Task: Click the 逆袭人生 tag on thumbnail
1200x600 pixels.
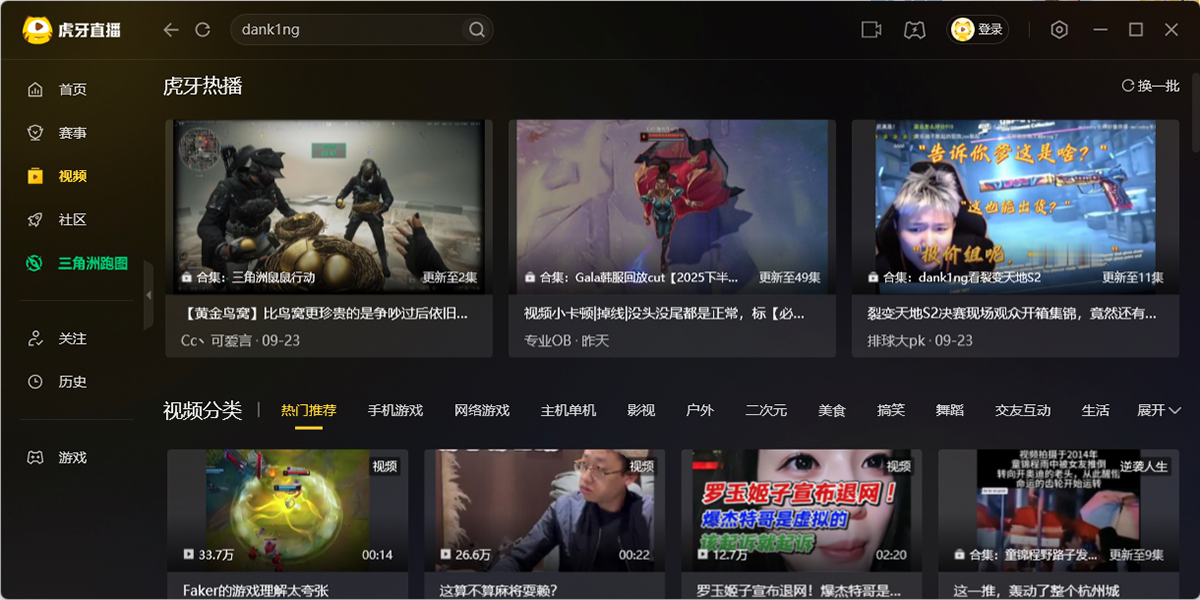Action: click(x=1144, y=466)
